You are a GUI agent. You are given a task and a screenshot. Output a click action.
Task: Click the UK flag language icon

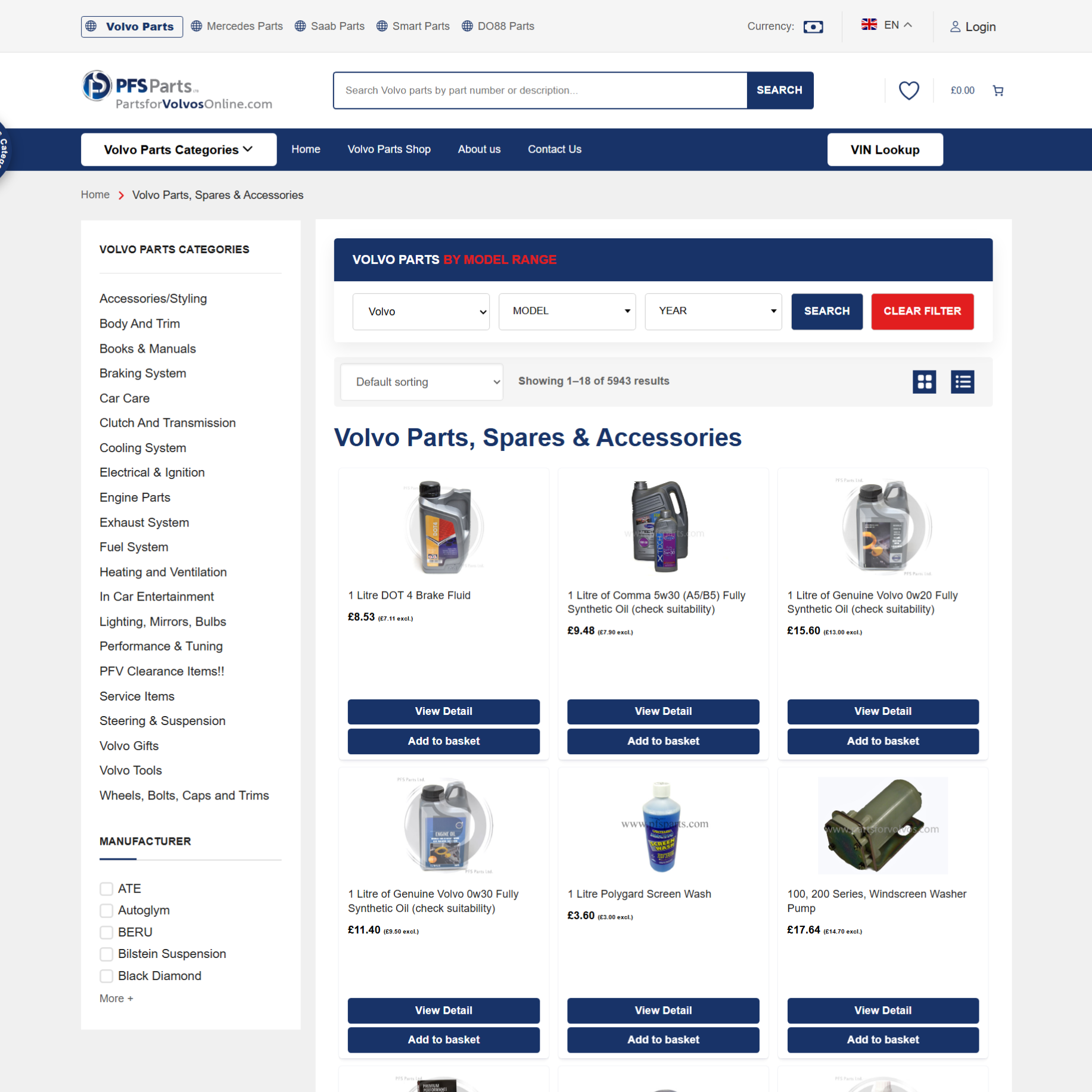pos(869,24)
